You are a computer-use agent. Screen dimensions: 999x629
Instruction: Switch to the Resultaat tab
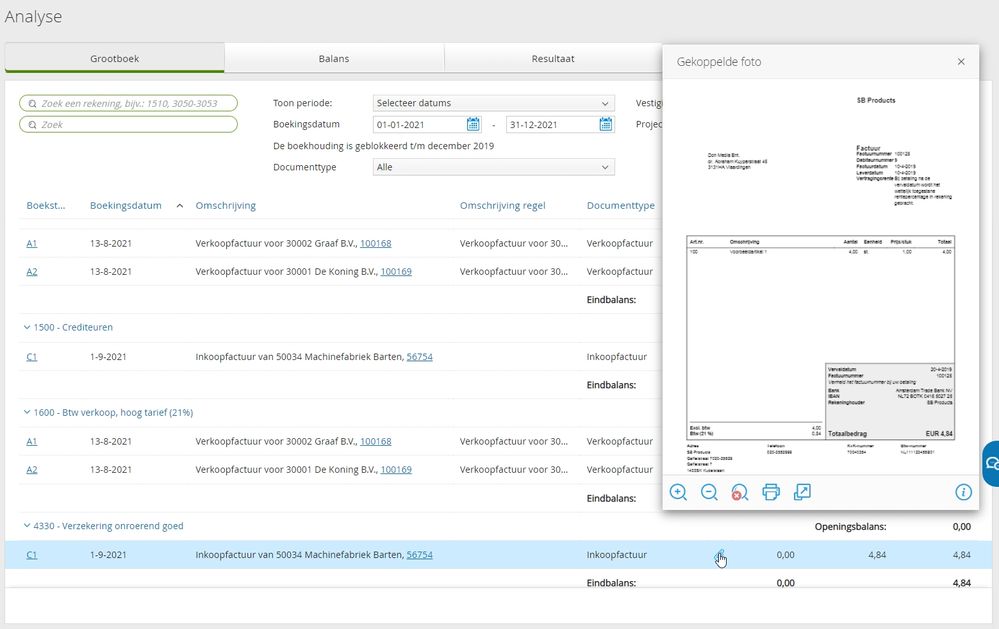click(553, 58)
